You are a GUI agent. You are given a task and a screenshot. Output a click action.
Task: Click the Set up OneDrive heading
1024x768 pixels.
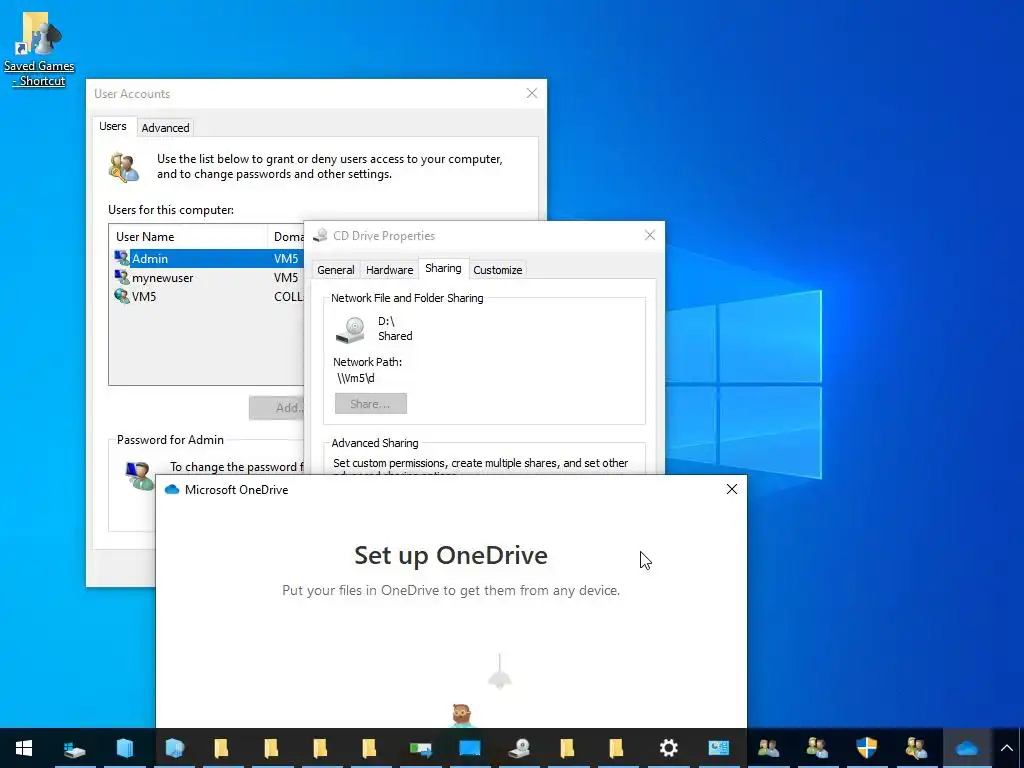coord(451,555)
